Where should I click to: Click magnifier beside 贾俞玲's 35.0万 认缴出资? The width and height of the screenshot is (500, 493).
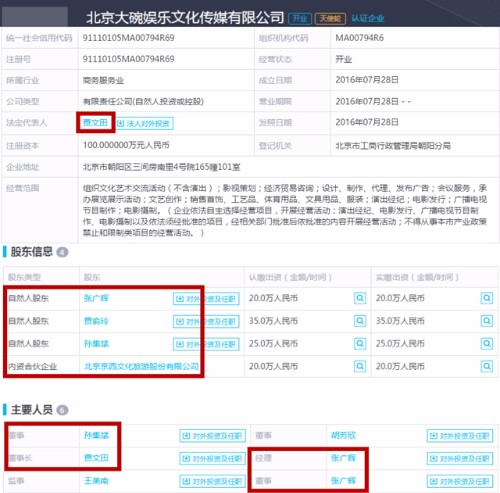pyautogui.click(x=360, y=321)
